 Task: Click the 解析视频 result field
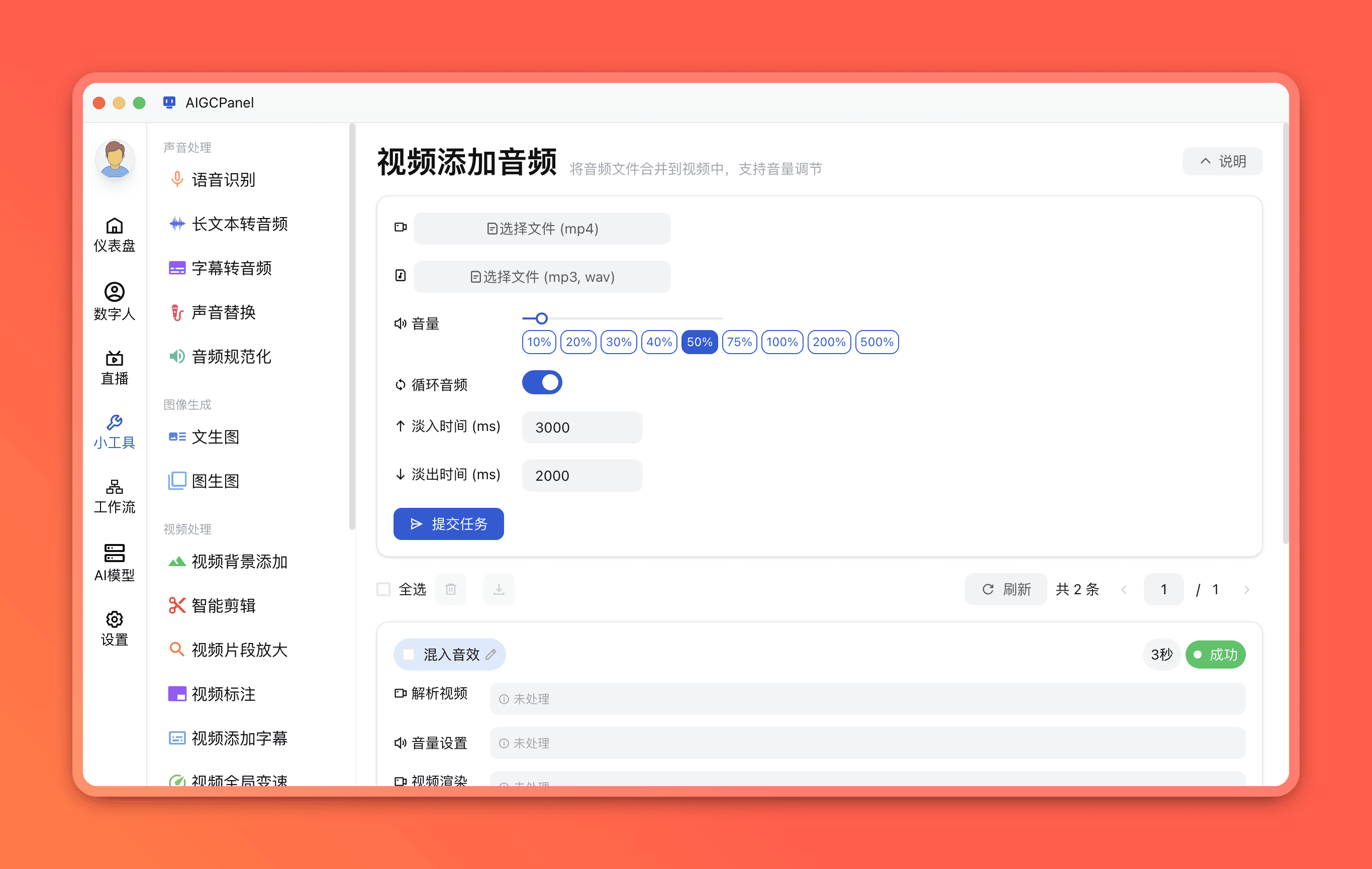pyautogui.click(x=868, y=699)
